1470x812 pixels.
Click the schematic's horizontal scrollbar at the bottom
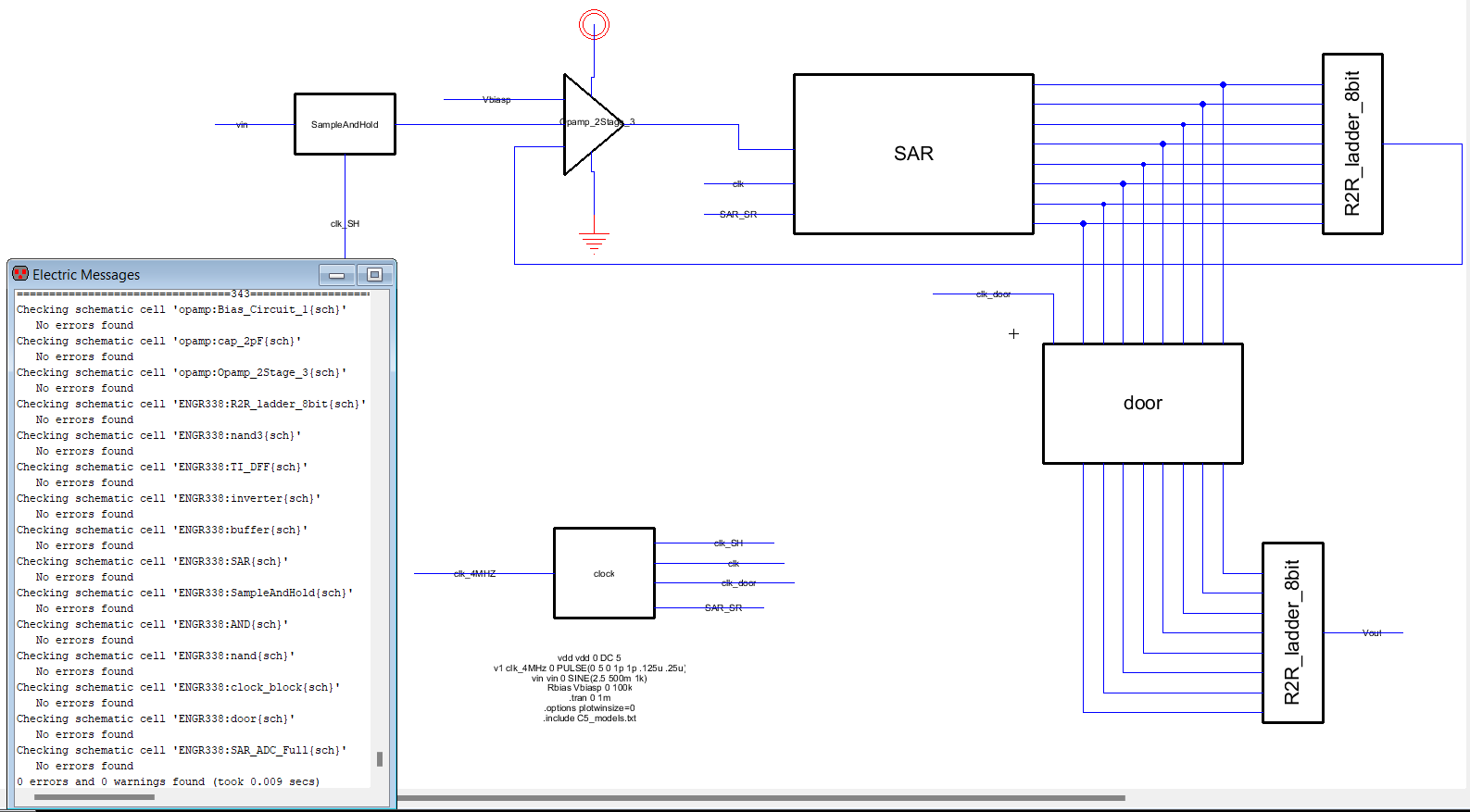click(760, 797)
